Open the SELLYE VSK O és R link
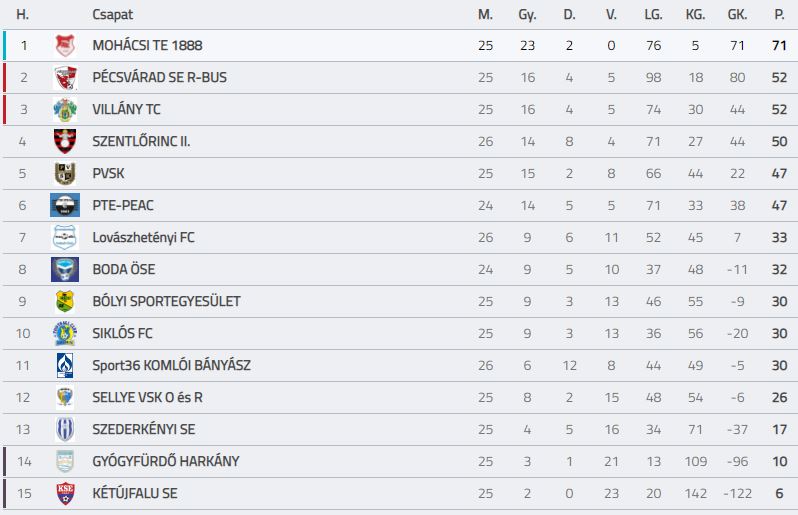Screen dimensions: 798x515 (147, 397)
